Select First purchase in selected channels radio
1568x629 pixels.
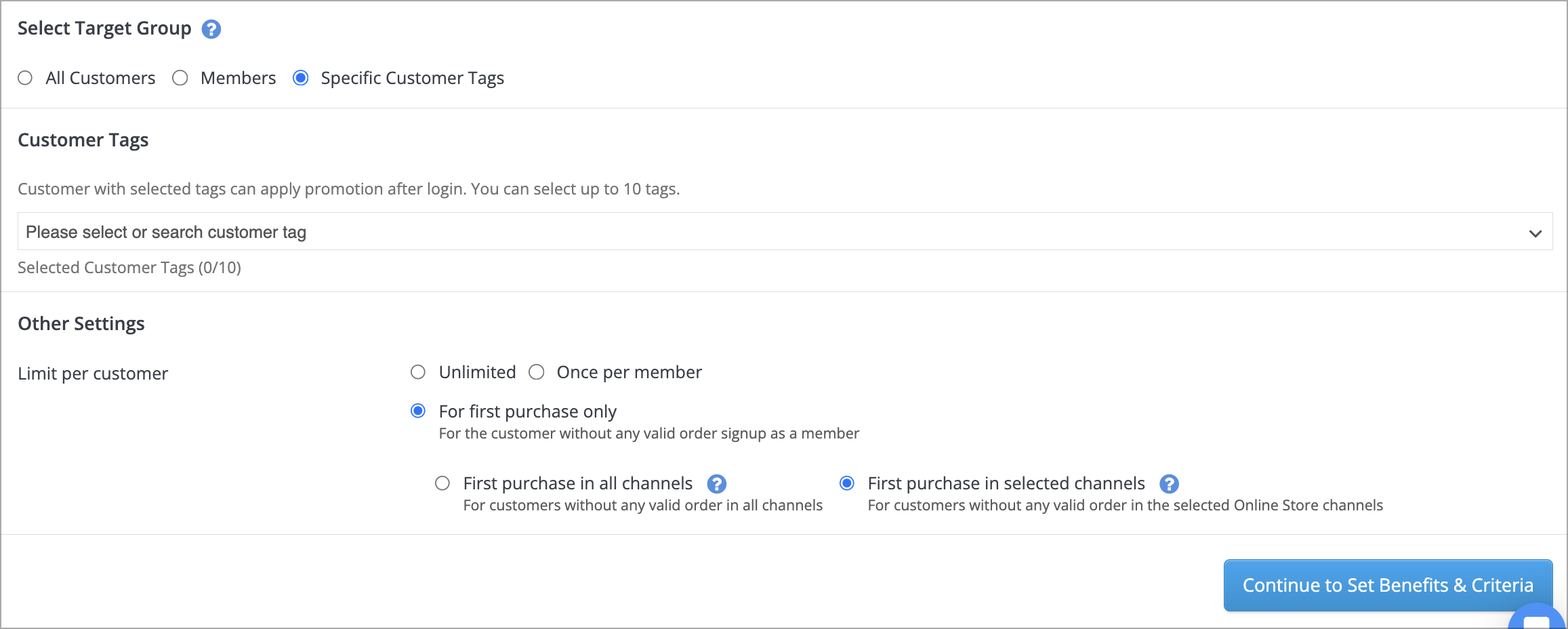(847, 483)
